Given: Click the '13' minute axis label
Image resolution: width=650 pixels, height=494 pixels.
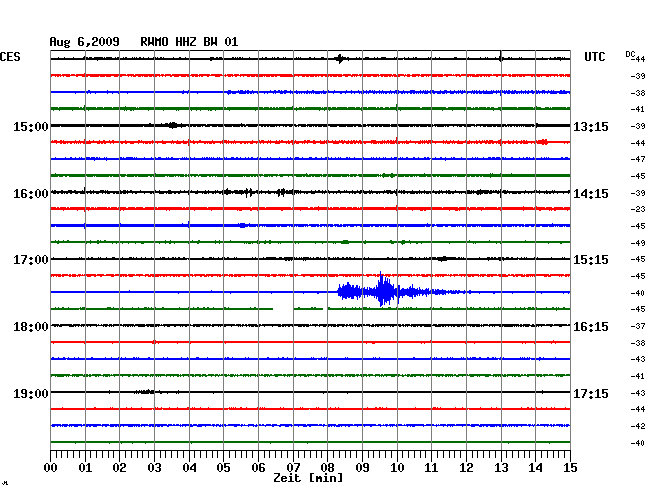Looking at the screenshot, I should point(501,468).
